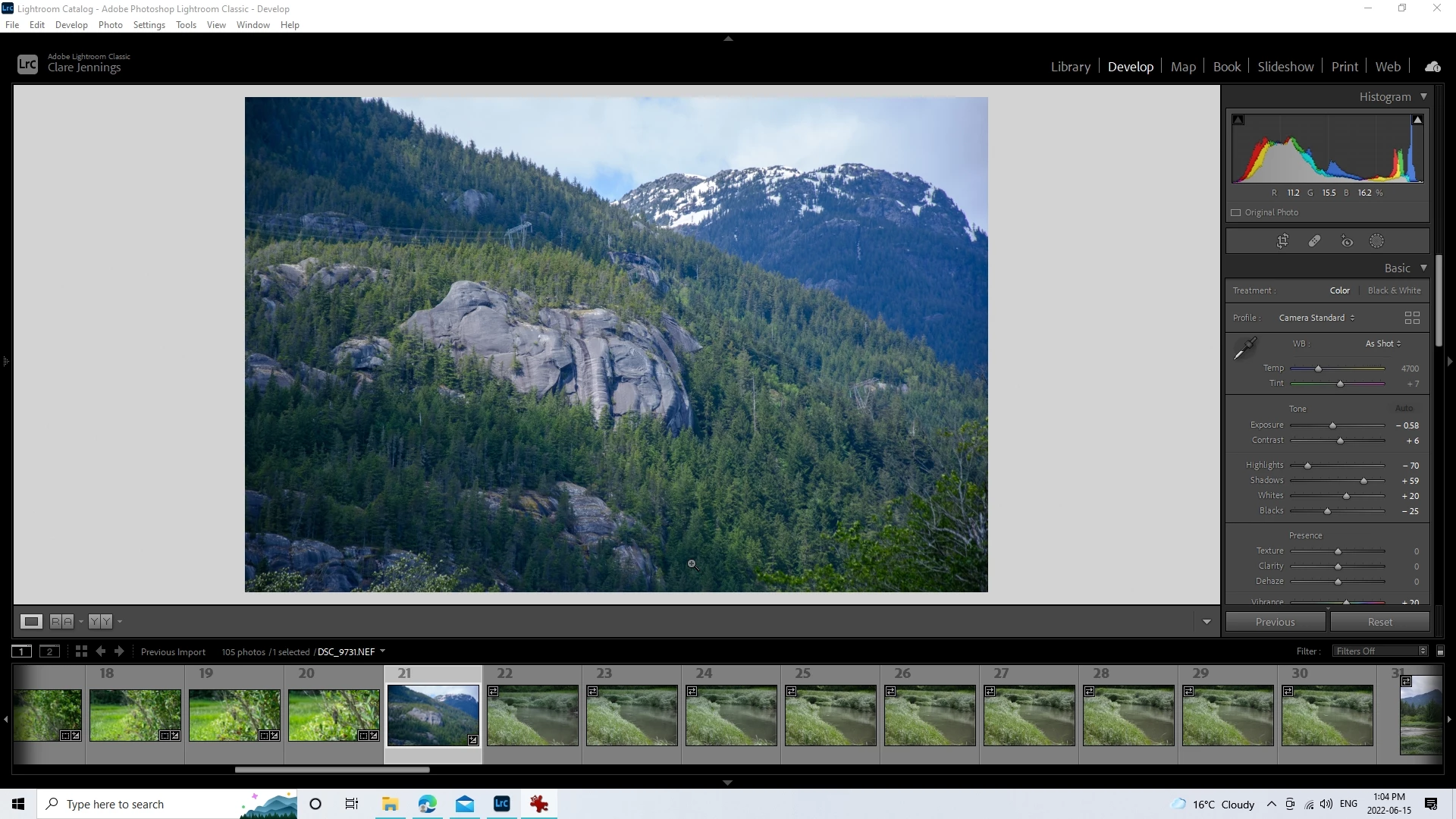Click the cloud sync status icon

(x=1432, y=67)
